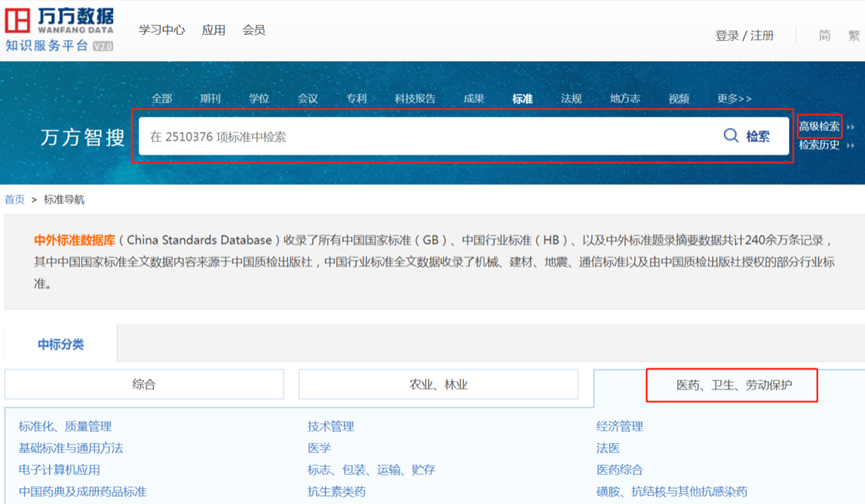This screenshot has height=504, width=865.
Task: Open the 会员 menu item
Action: click(254, 30)
